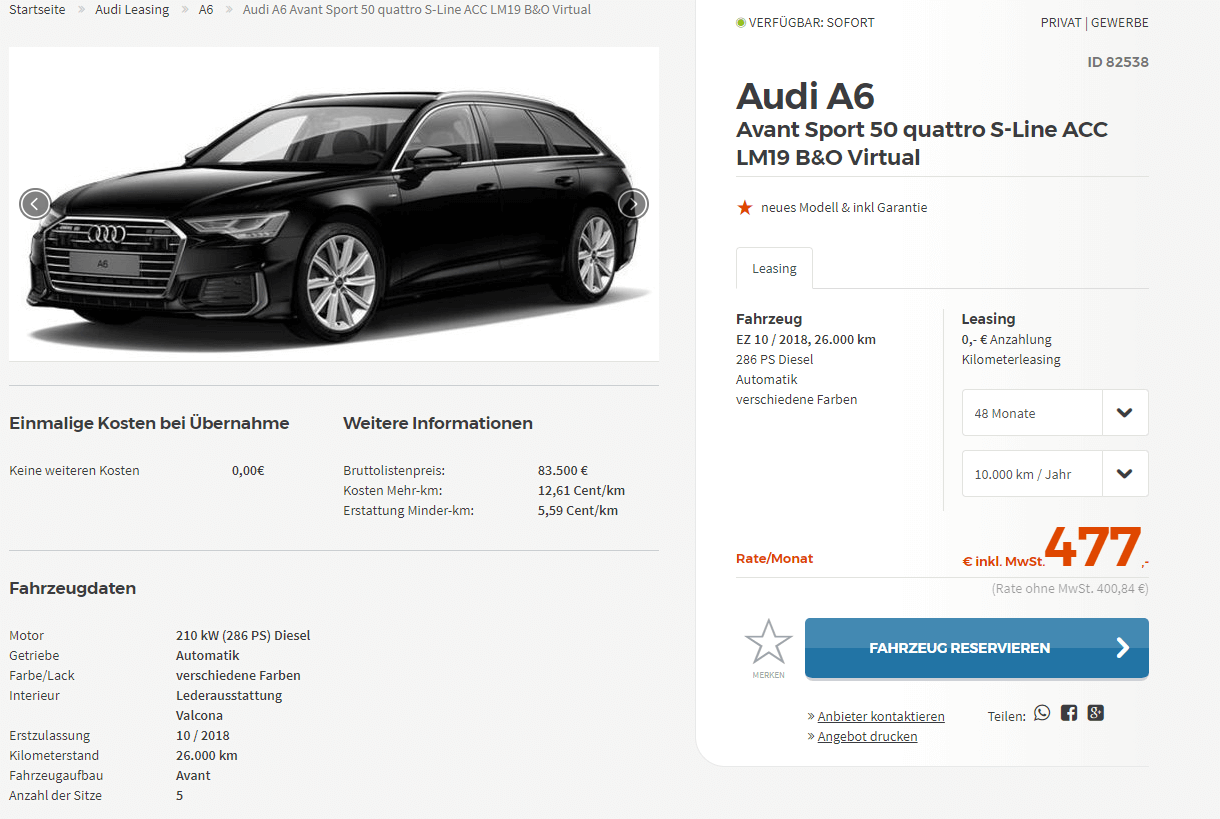
Task: Click the 'Keine weiteren Kosten' row label
Action: [74, 470]
